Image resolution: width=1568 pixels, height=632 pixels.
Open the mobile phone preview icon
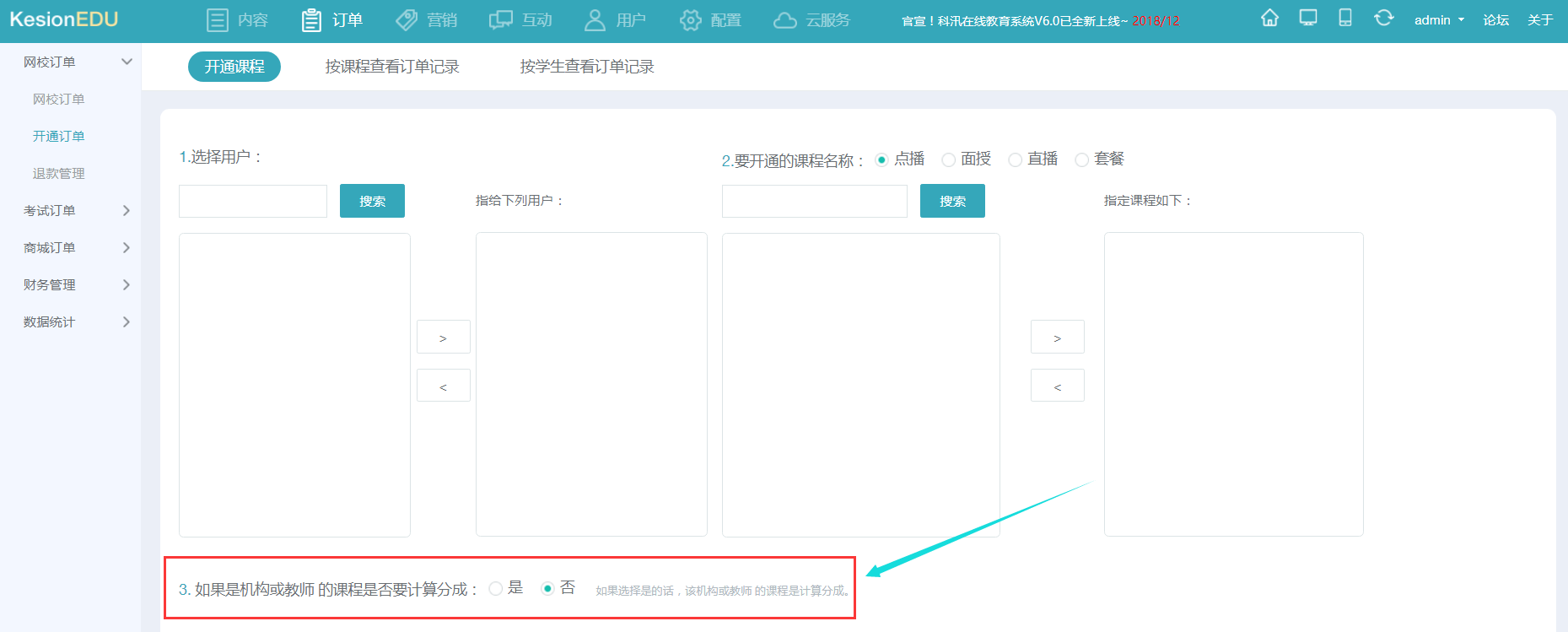[x=1345, y=19]
